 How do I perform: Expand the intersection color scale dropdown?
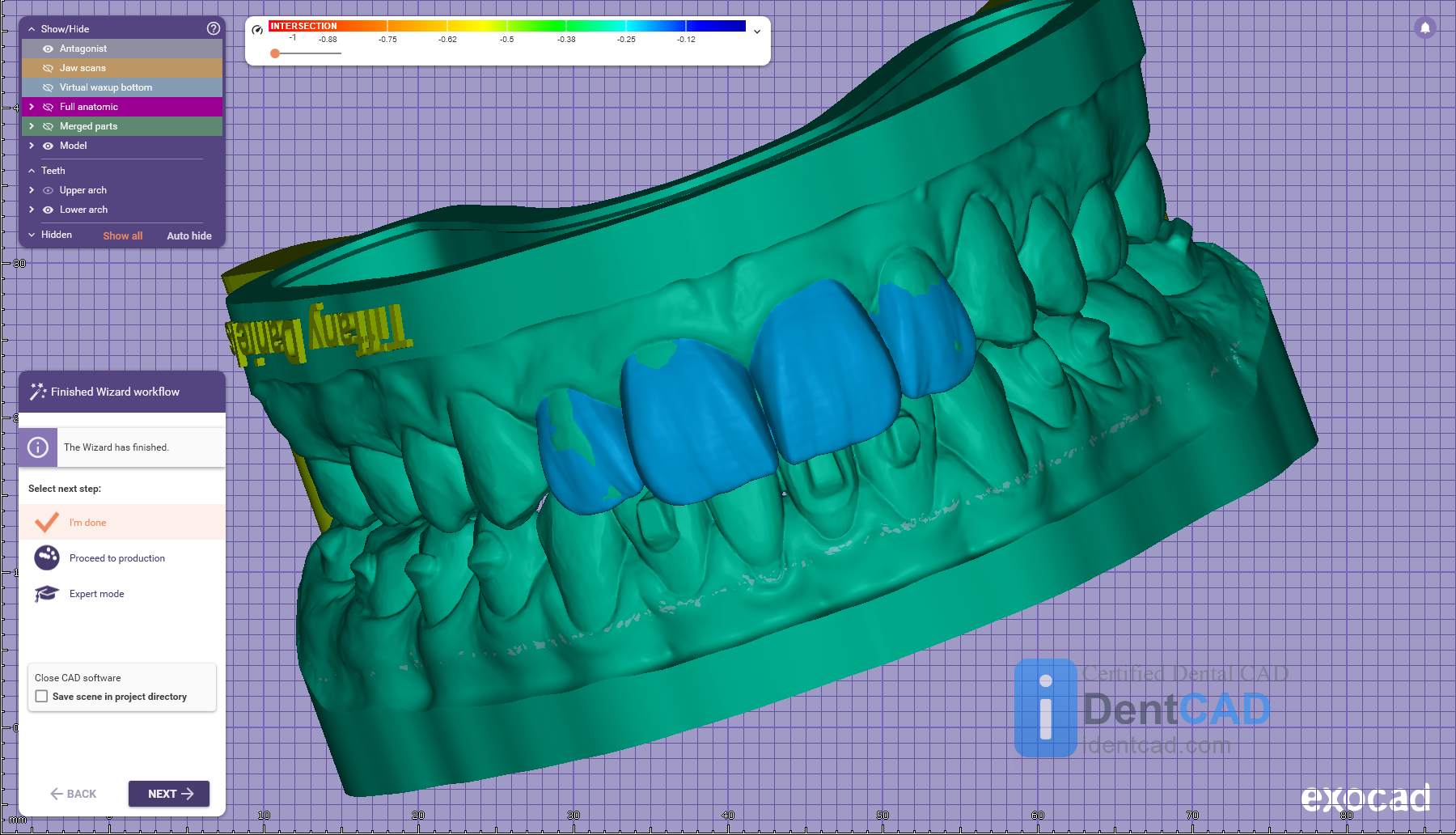pyautogui.click(x=757, y=32)
